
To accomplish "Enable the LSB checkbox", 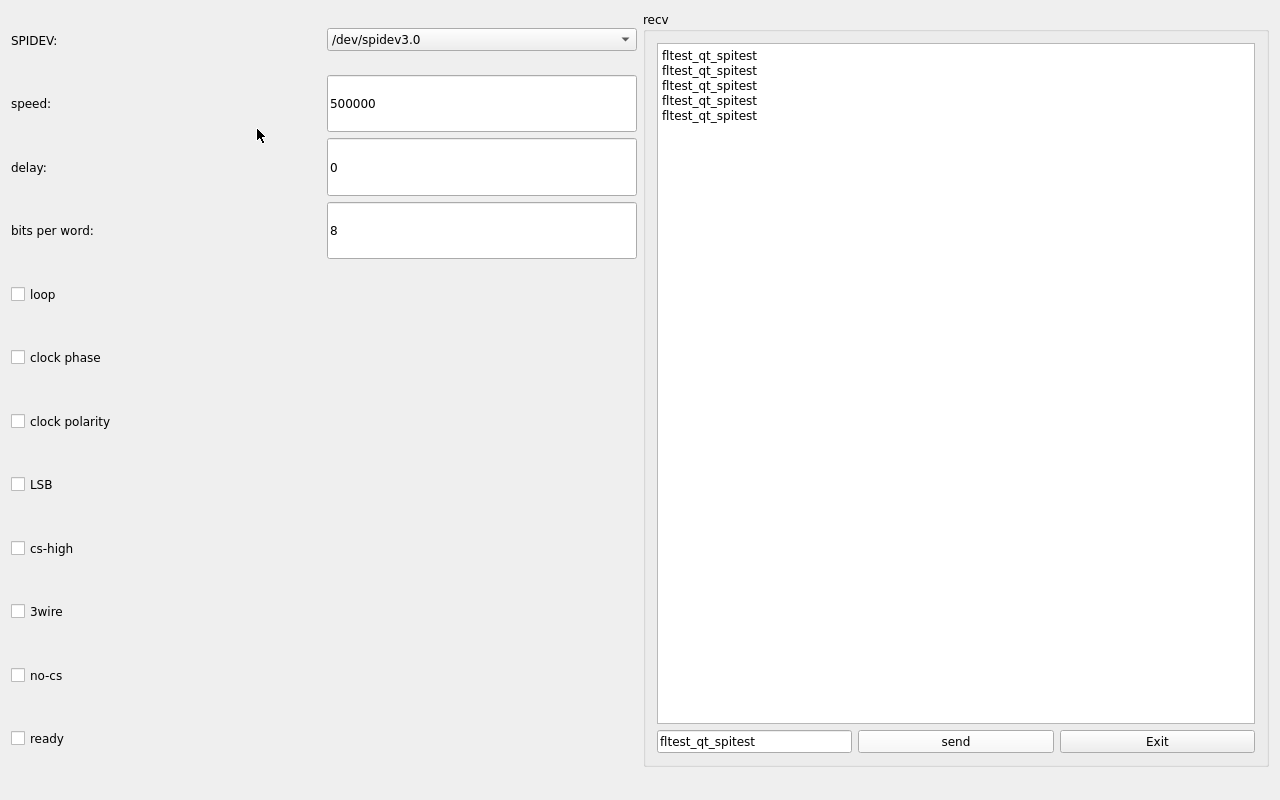I will 18,485.
